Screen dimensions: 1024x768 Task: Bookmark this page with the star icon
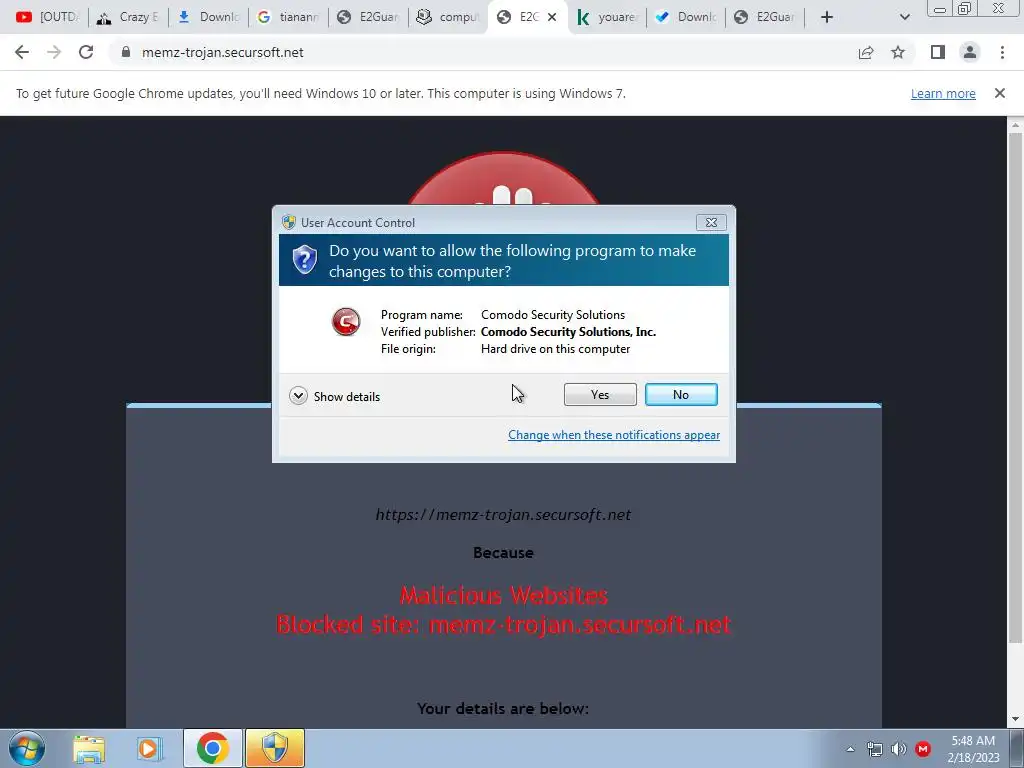[899, 52]
